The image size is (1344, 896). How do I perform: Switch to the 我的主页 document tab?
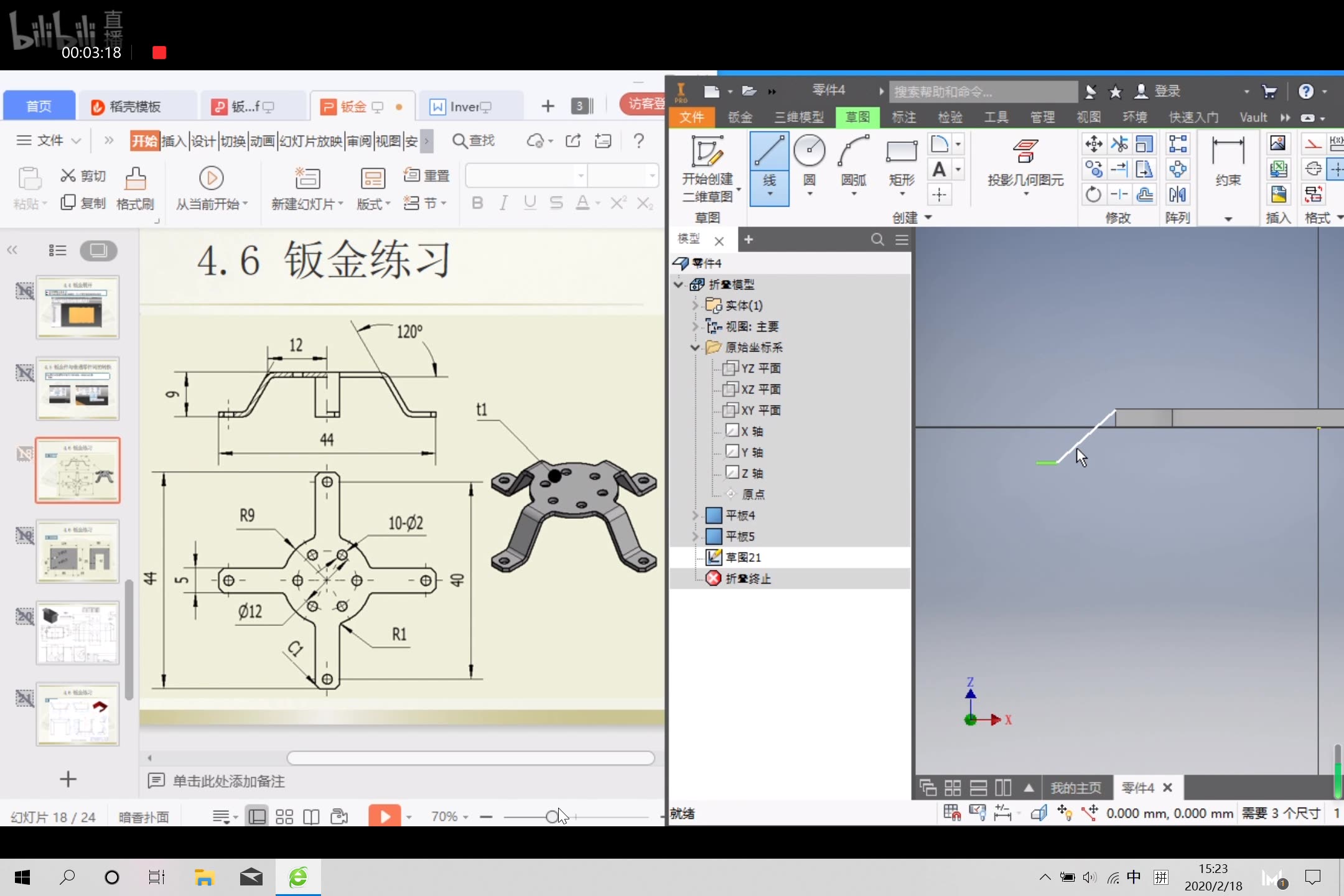[x=1075, y=788]
